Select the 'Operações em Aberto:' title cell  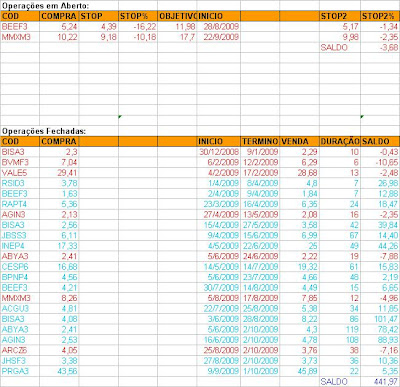46,6
